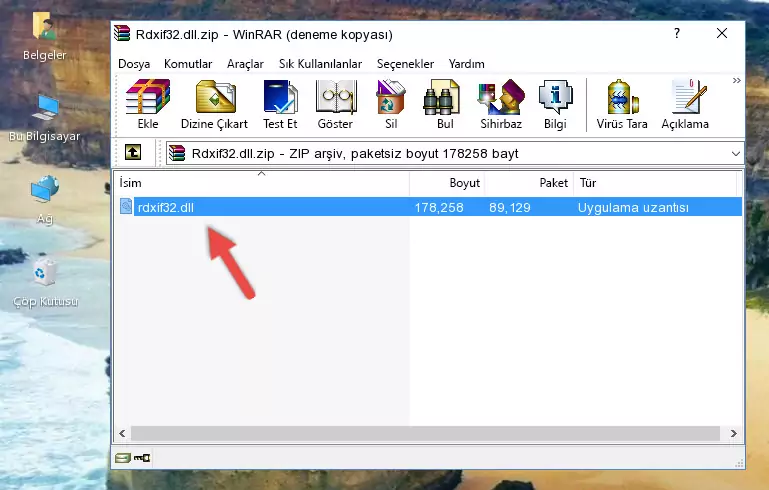Sort by Boyut column header
Viewport: 769px width, 490px height.
point(447,183)
